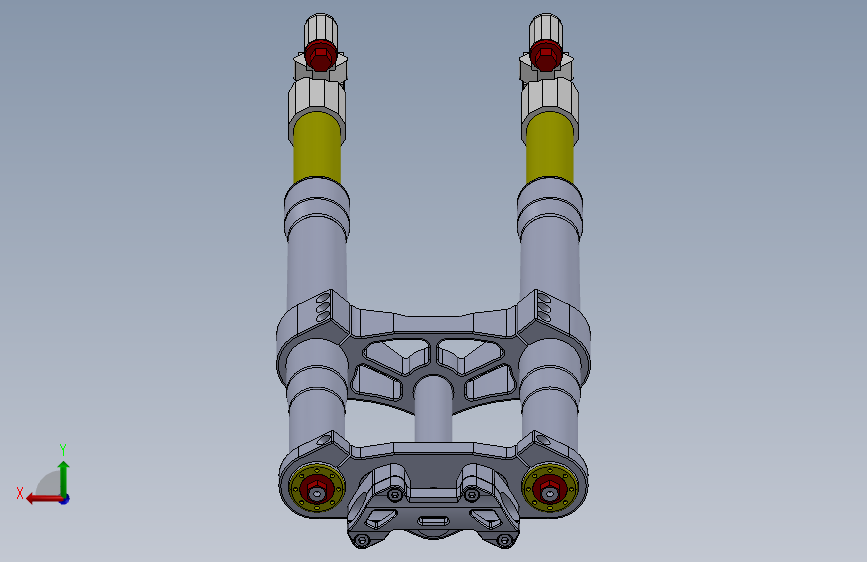Select the red bolt in the left bottom flange
The height and width of the screenshot is (562, 867).
(x=316, y=488)
